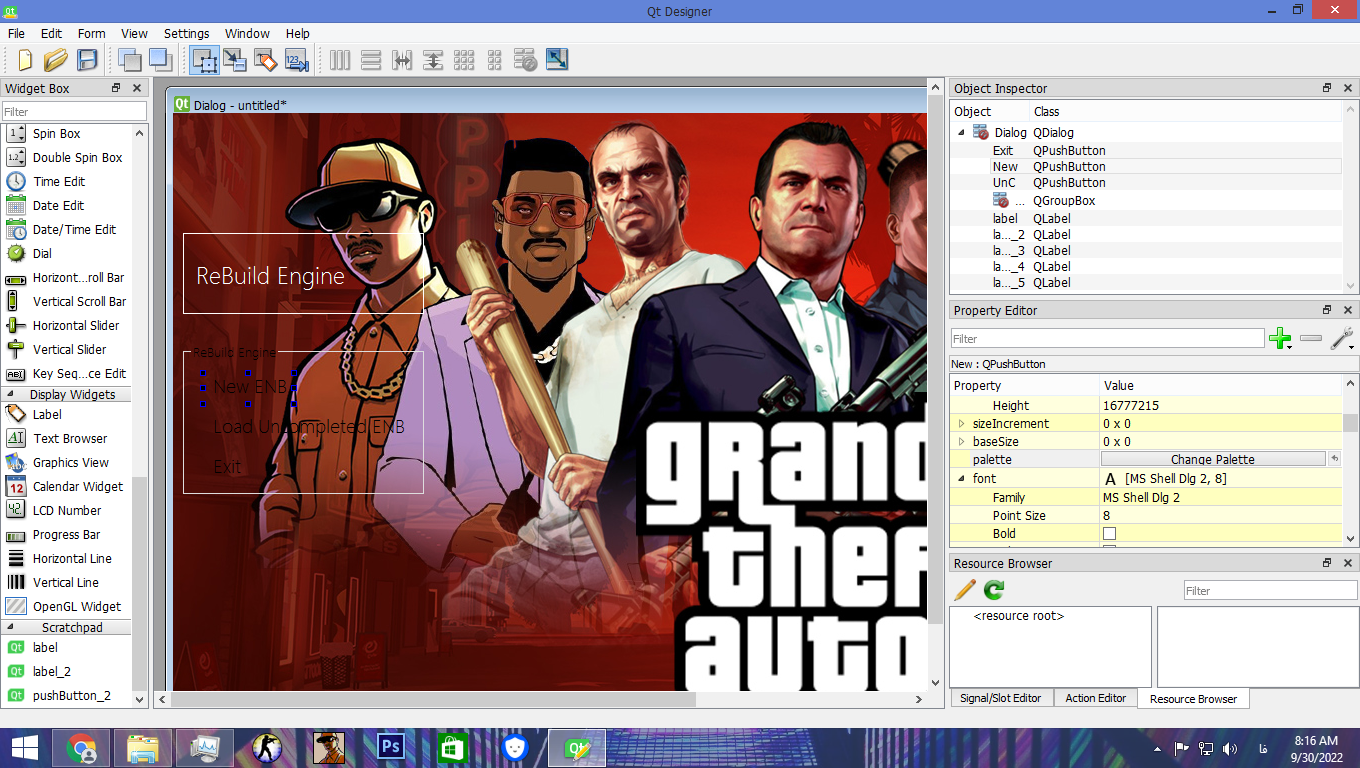Click the Bring to Front toolbar icon
The height and width of the screenshot is (768, 1360).
pos(160,60)
